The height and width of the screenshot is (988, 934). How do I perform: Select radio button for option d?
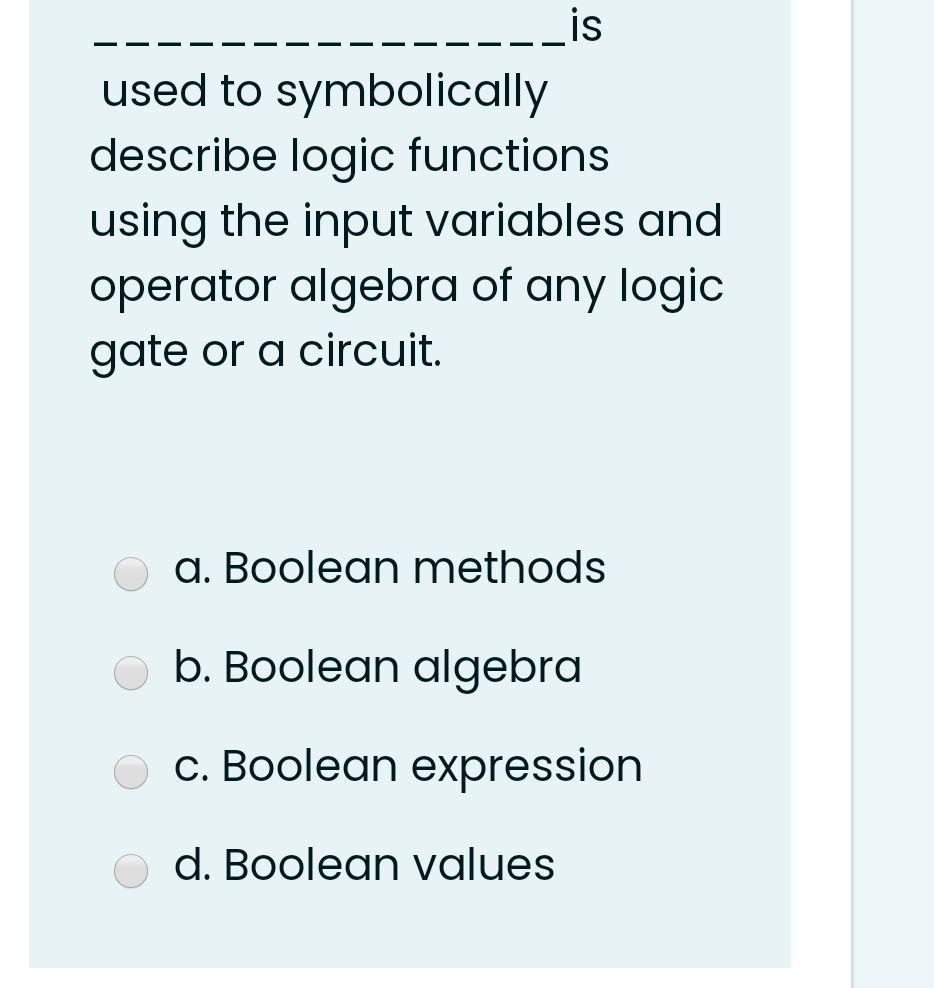130,870
